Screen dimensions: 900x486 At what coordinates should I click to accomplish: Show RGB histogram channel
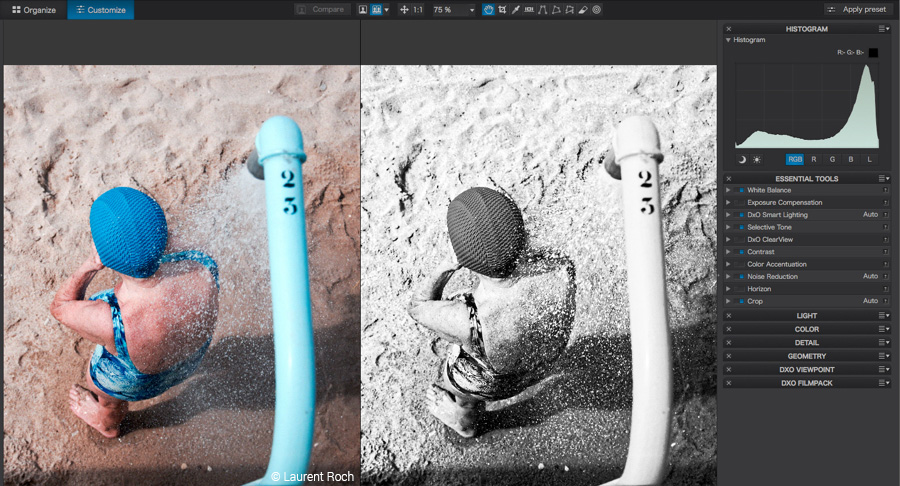click(x=795, y=160)
